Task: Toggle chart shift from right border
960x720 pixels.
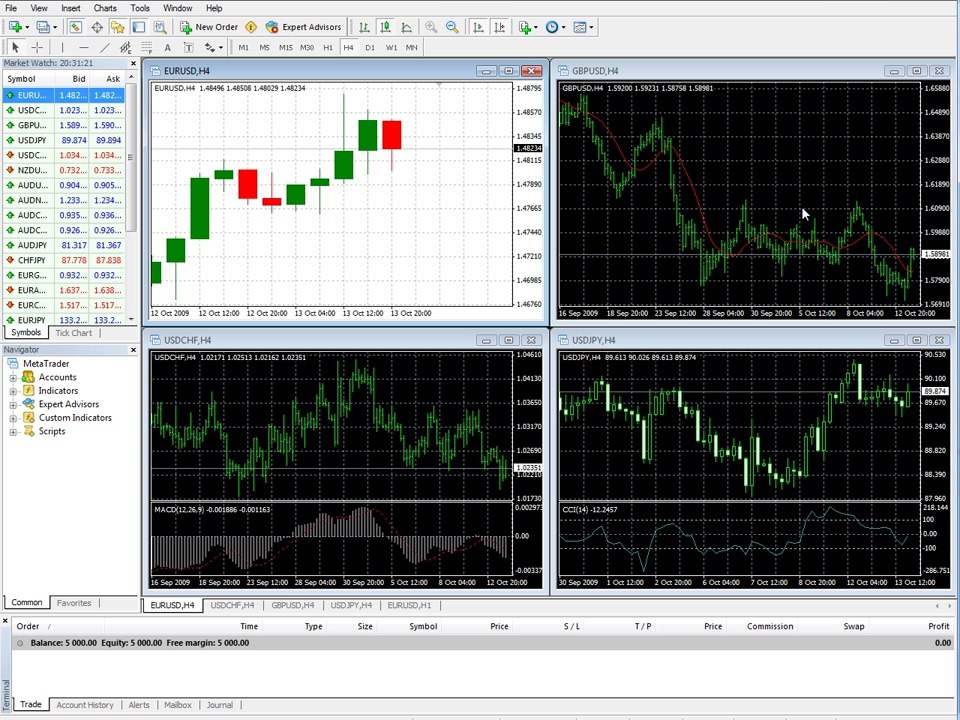Action: tap(500, 27)
